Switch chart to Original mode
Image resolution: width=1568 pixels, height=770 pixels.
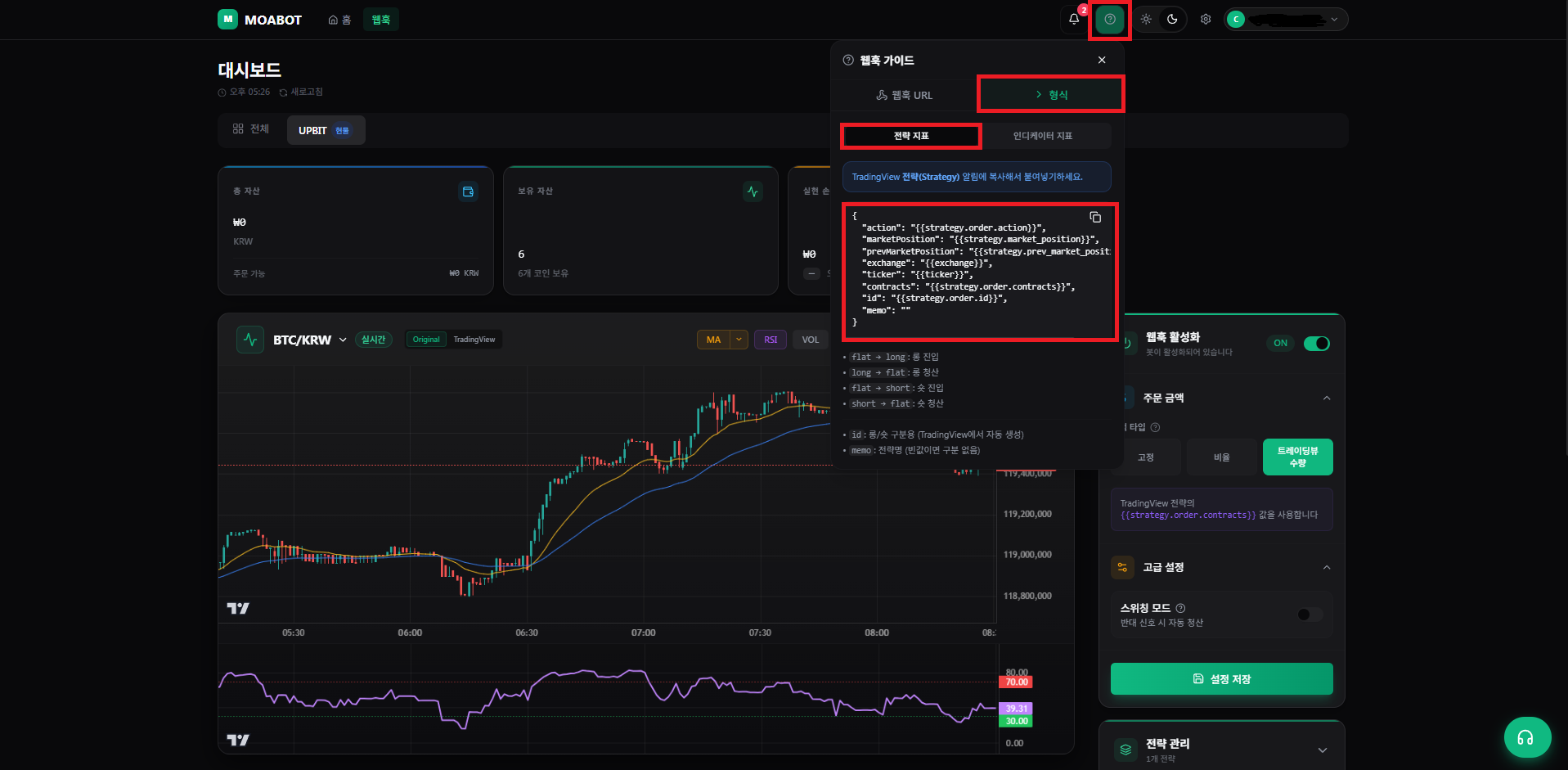pyautogui.click(x=426, y=340)
